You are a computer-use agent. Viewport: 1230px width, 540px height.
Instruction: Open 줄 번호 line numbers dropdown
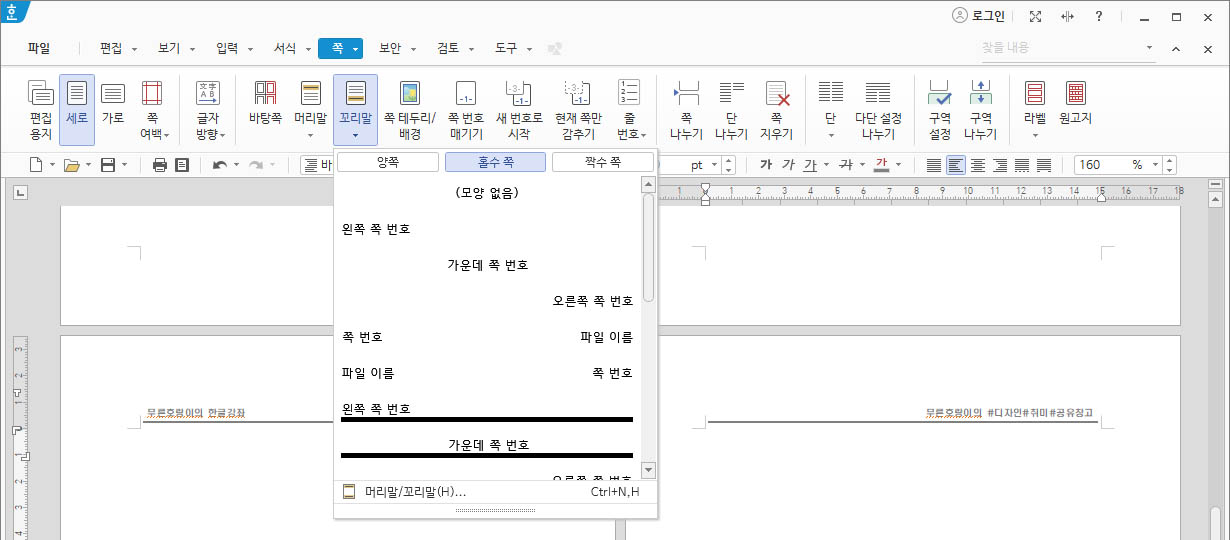[629, 110]
